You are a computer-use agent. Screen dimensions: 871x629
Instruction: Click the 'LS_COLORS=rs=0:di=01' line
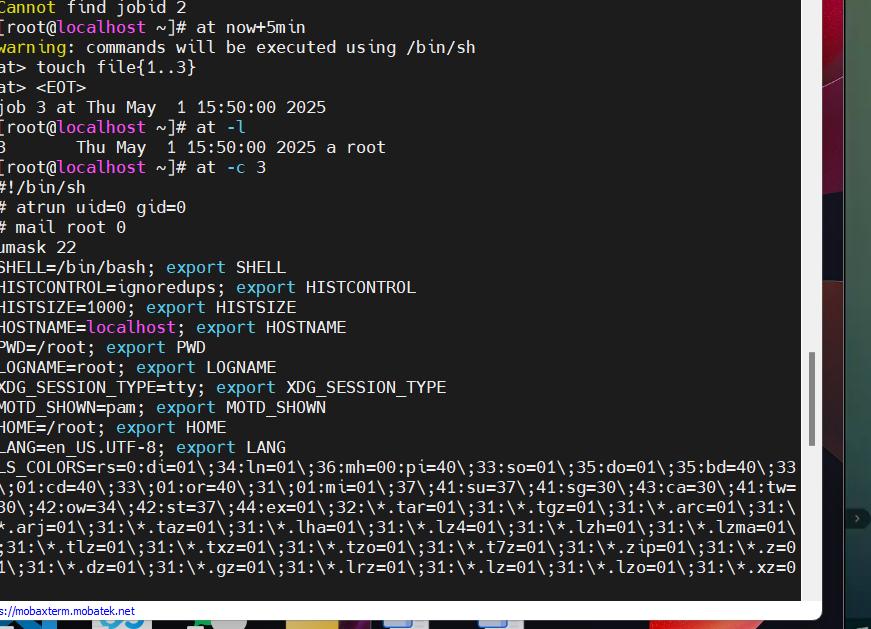398,467
